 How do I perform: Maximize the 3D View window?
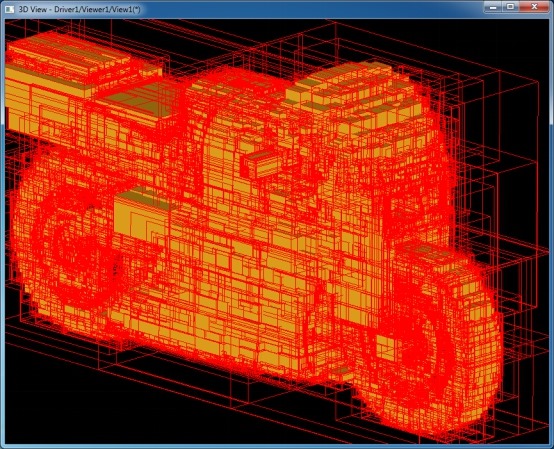tap(511, 7)
